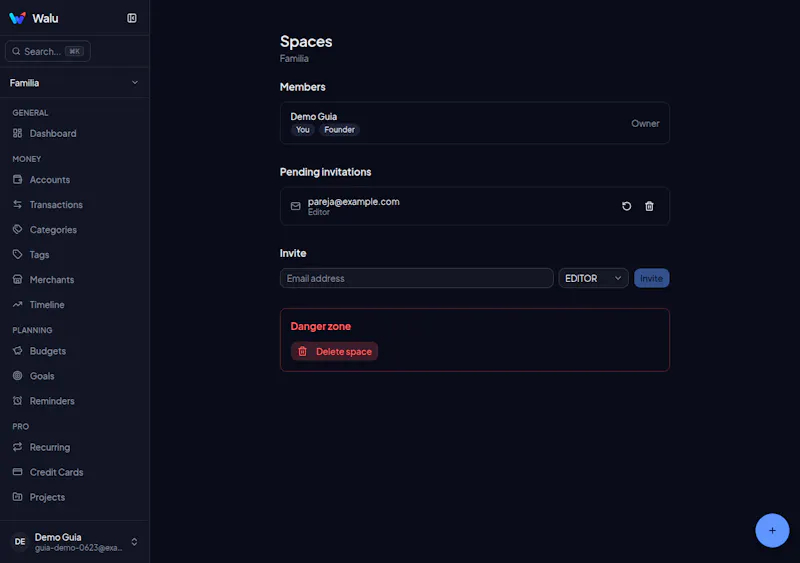
Task: Click the Credit Cards card icon
Action: point(17,472)
